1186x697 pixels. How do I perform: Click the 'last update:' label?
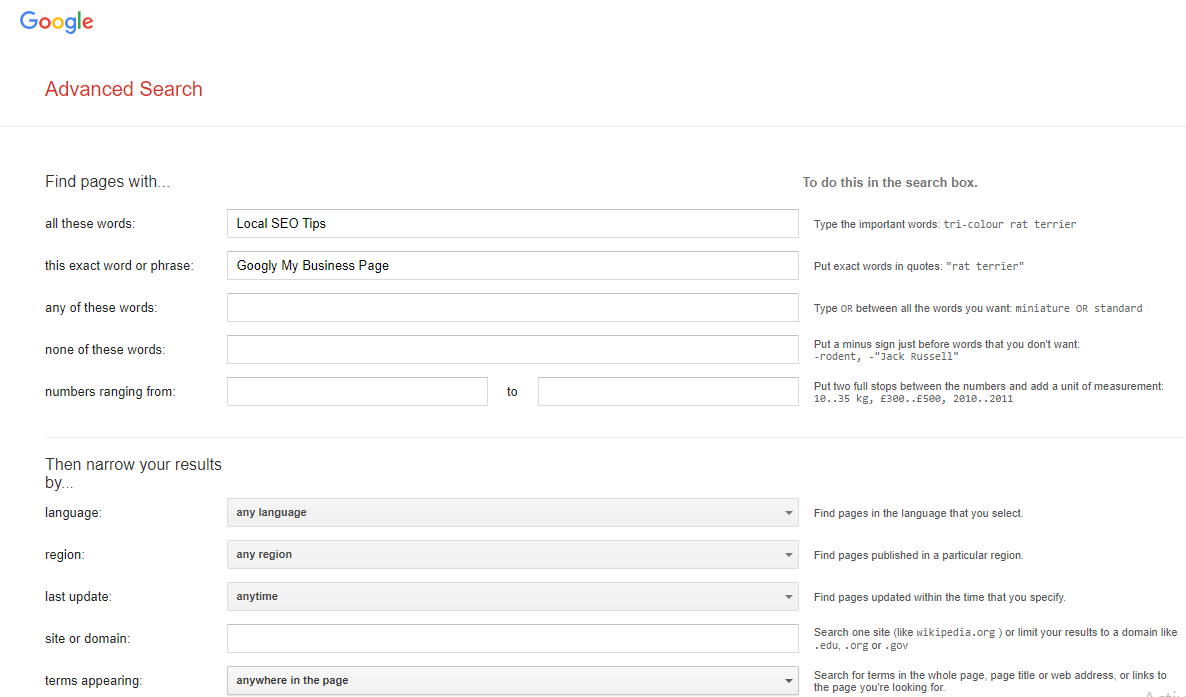(78, 597)
